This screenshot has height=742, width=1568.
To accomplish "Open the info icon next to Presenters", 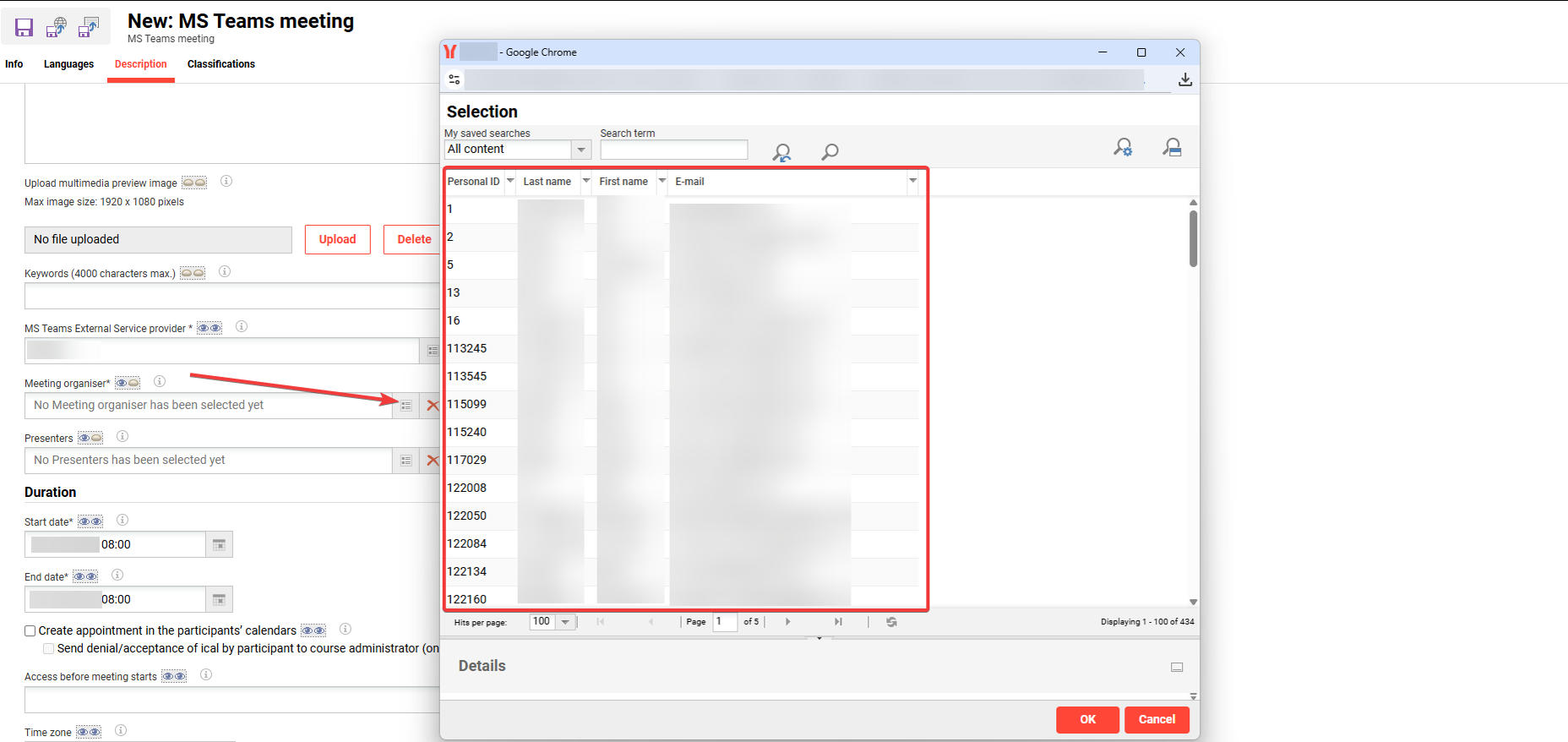I will pyautogui.click(x=122, y=437).
